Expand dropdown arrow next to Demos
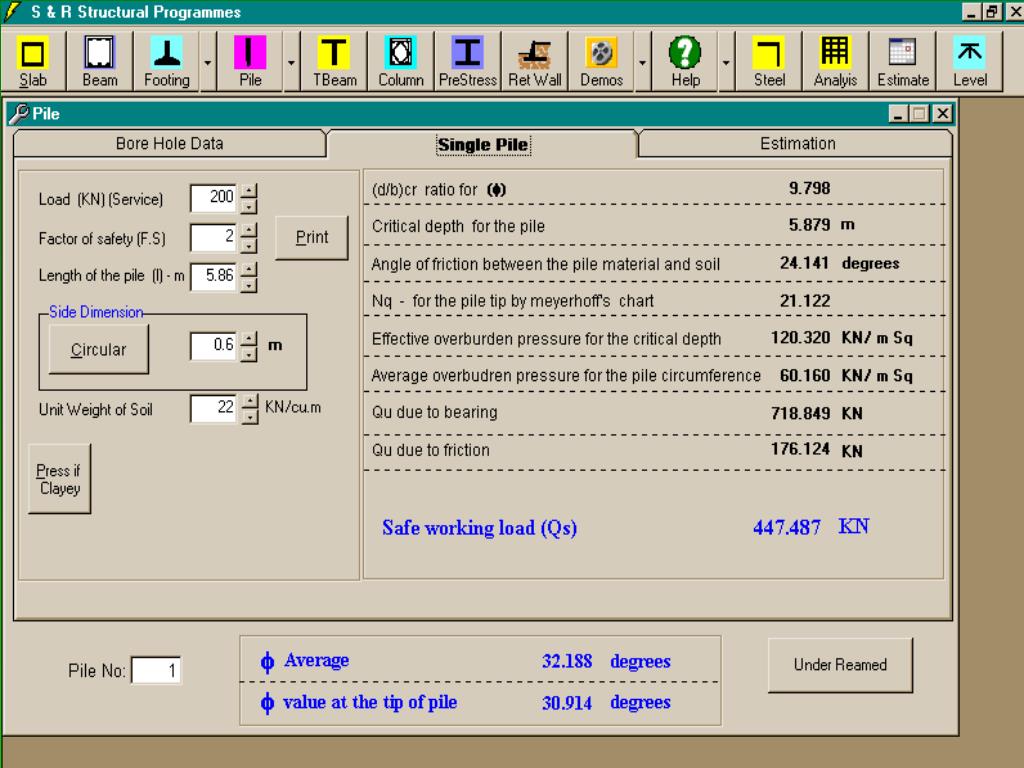This screenshot has height=768, width=1024. [643, 62]
